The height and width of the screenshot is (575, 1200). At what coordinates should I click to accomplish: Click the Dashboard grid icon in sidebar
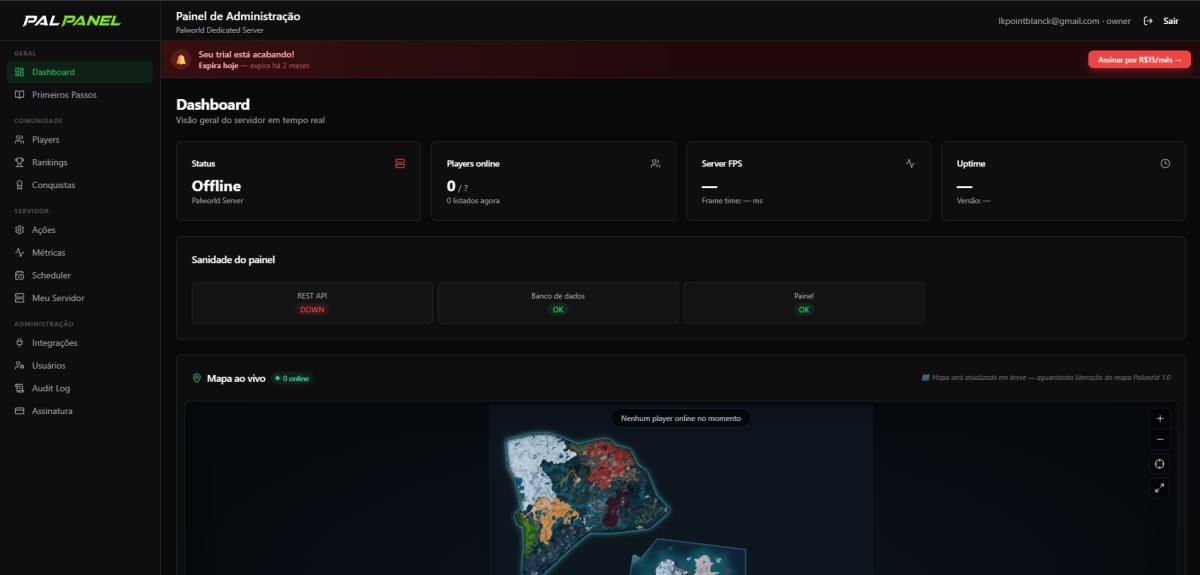(x=20, y=72)
